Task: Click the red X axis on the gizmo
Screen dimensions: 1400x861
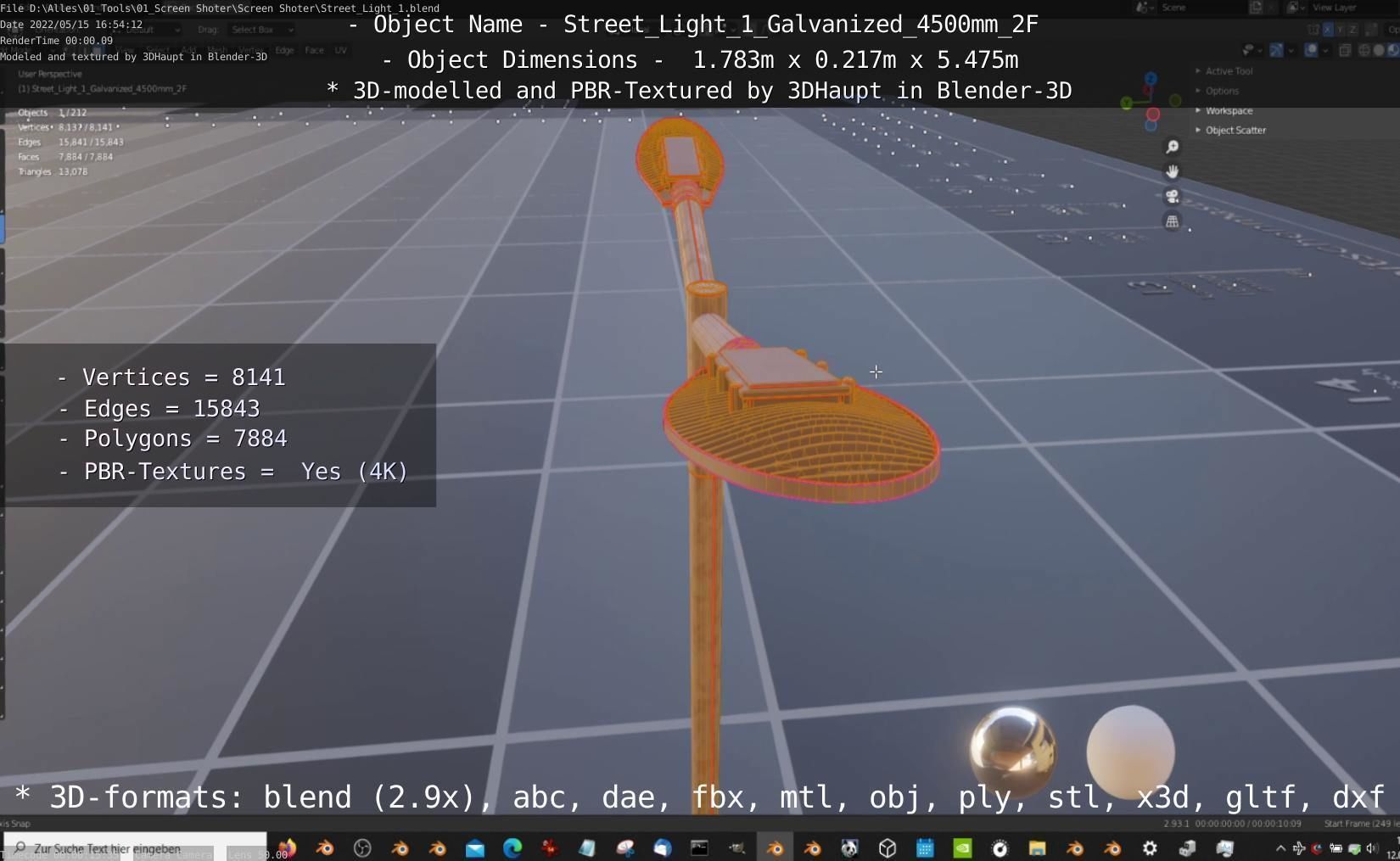Action: [x=1153, y=114]
